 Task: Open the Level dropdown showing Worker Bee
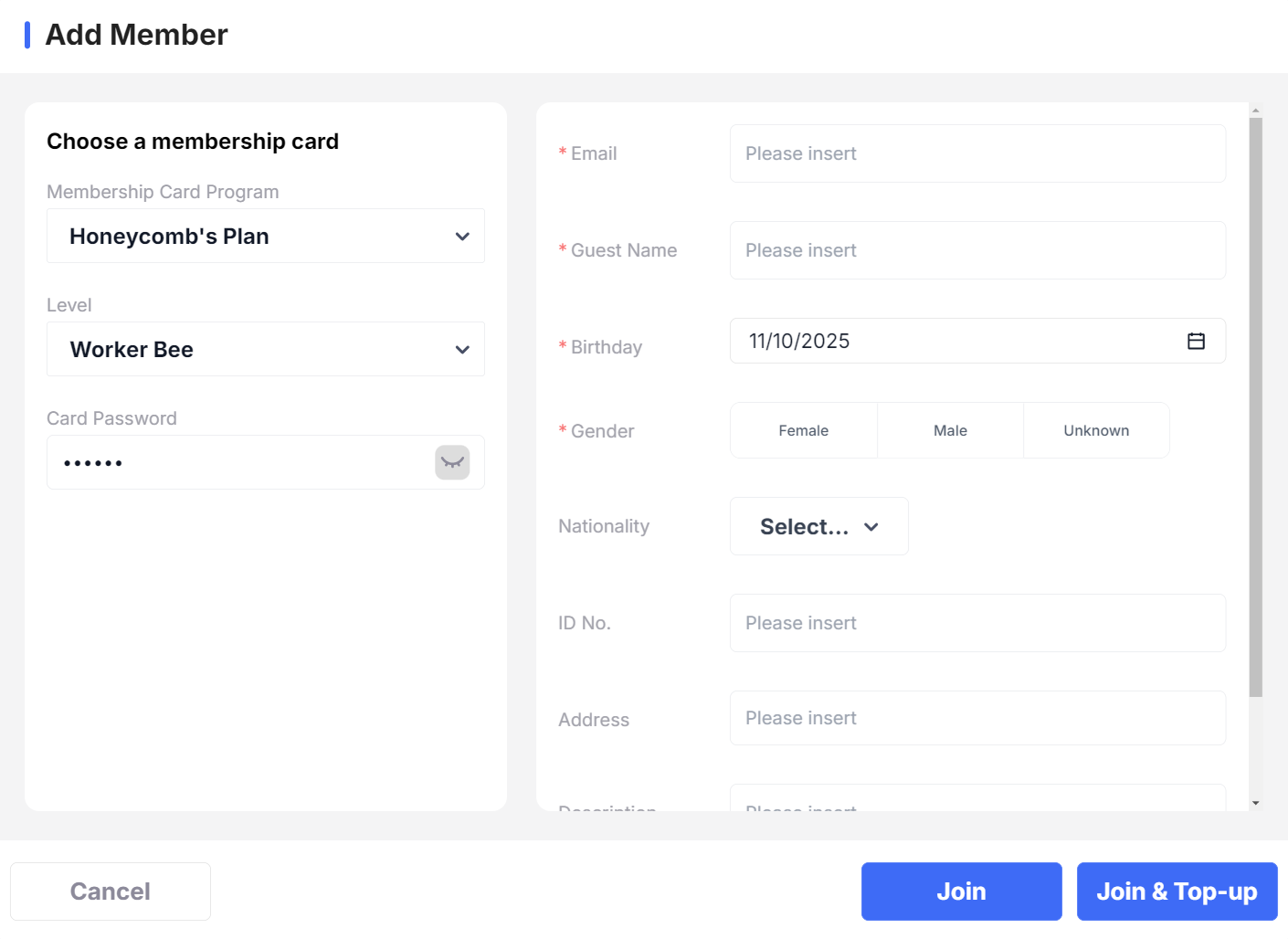tap(266, 349)
